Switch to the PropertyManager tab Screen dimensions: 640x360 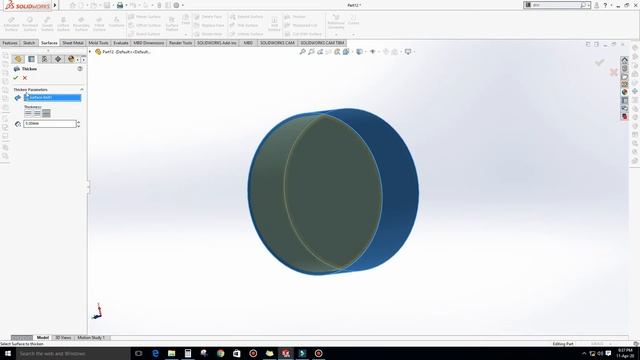tap(31, 59)
